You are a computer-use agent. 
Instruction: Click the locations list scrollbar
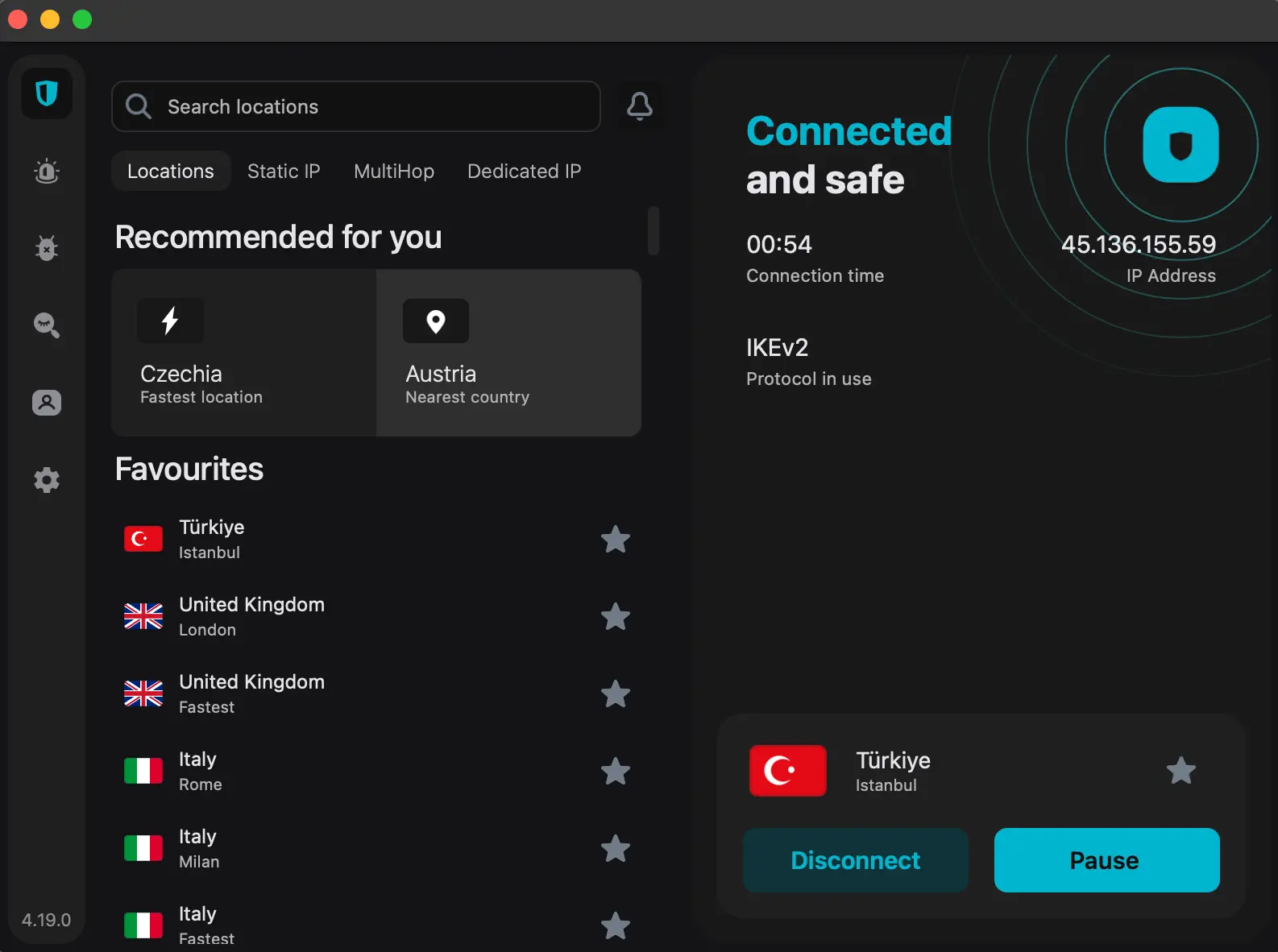654,231
